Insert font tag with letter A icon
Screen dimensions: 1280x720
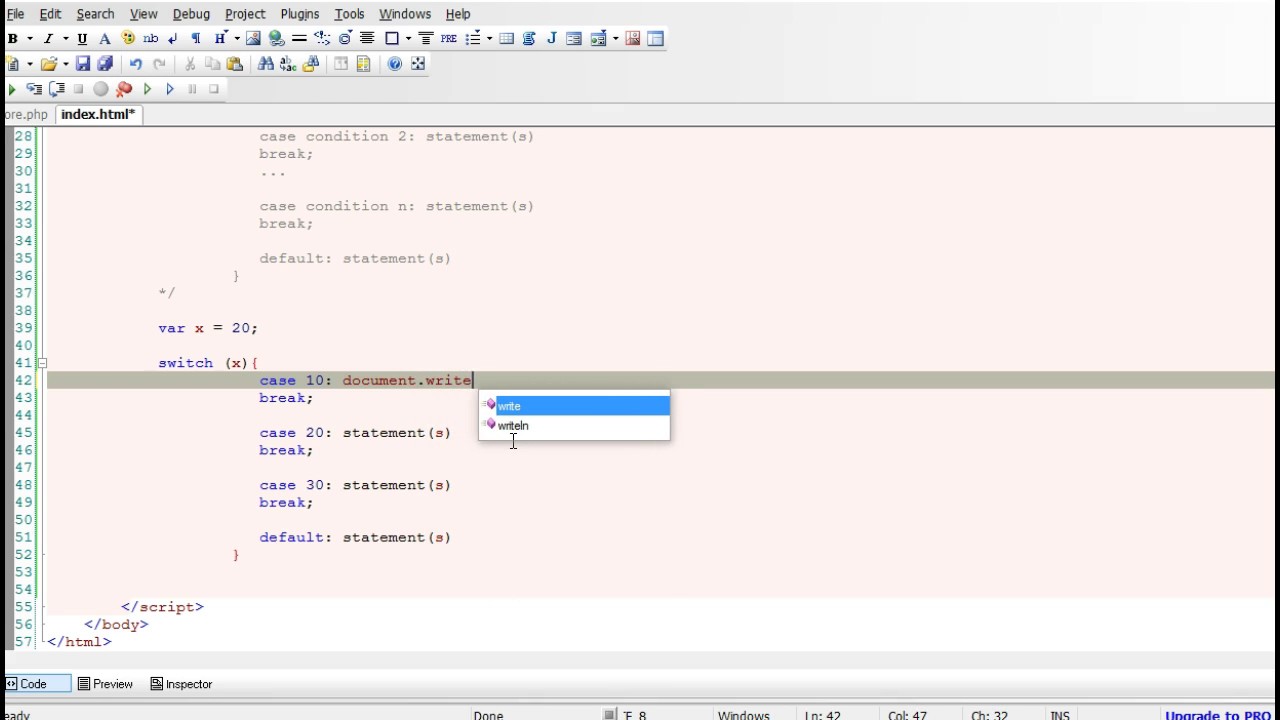coord(104,39)
